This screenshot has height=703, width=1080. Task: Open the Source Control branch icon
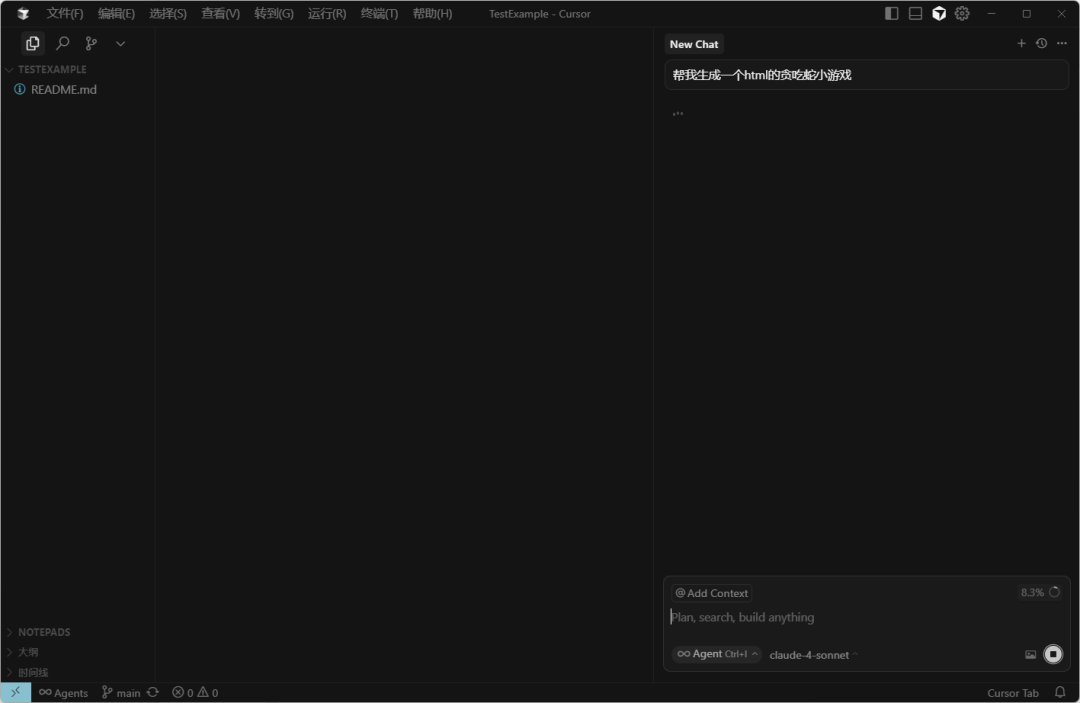click(x=91, y=44)
